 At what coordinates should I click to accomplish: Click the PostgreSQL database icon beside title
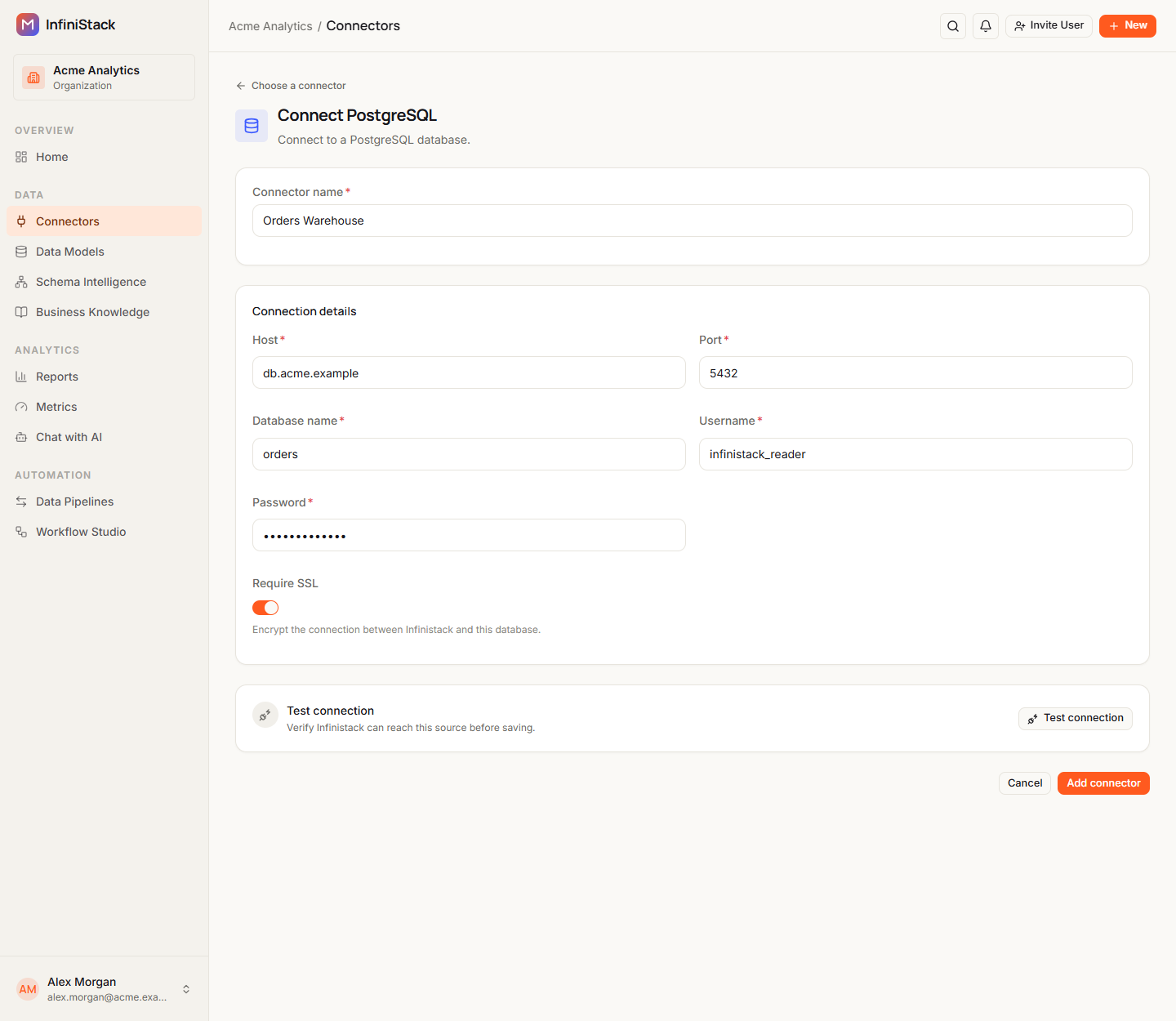coord(252,126)
